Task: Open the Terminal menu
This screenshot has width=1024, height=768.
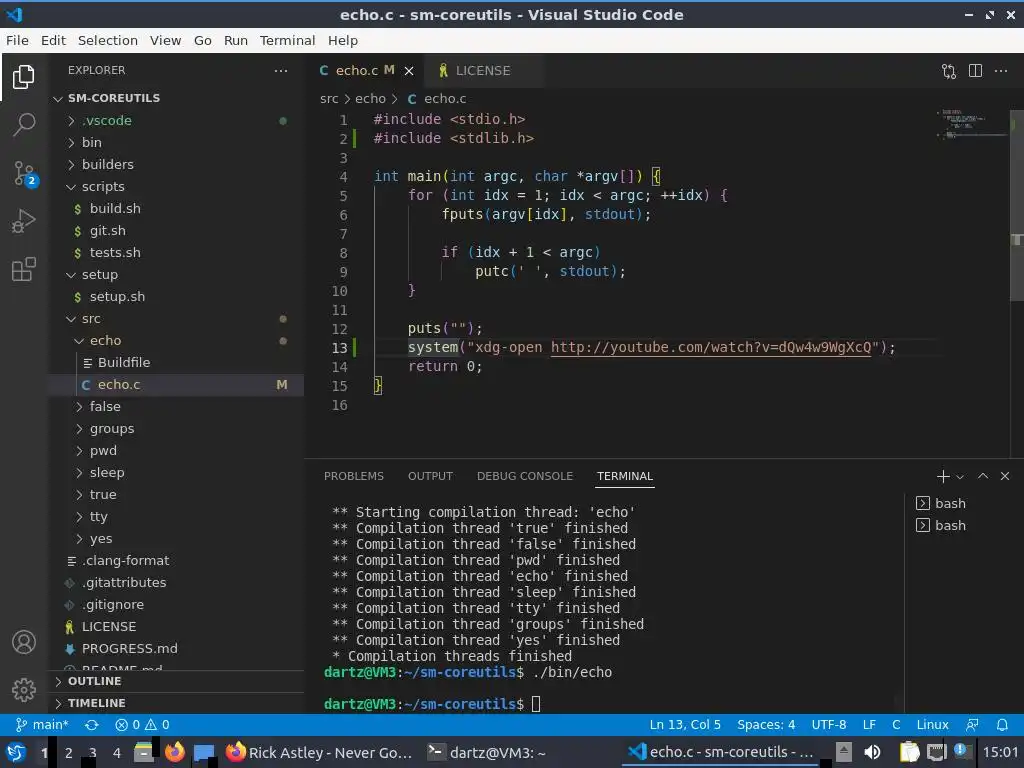Action: coord(287,40)
